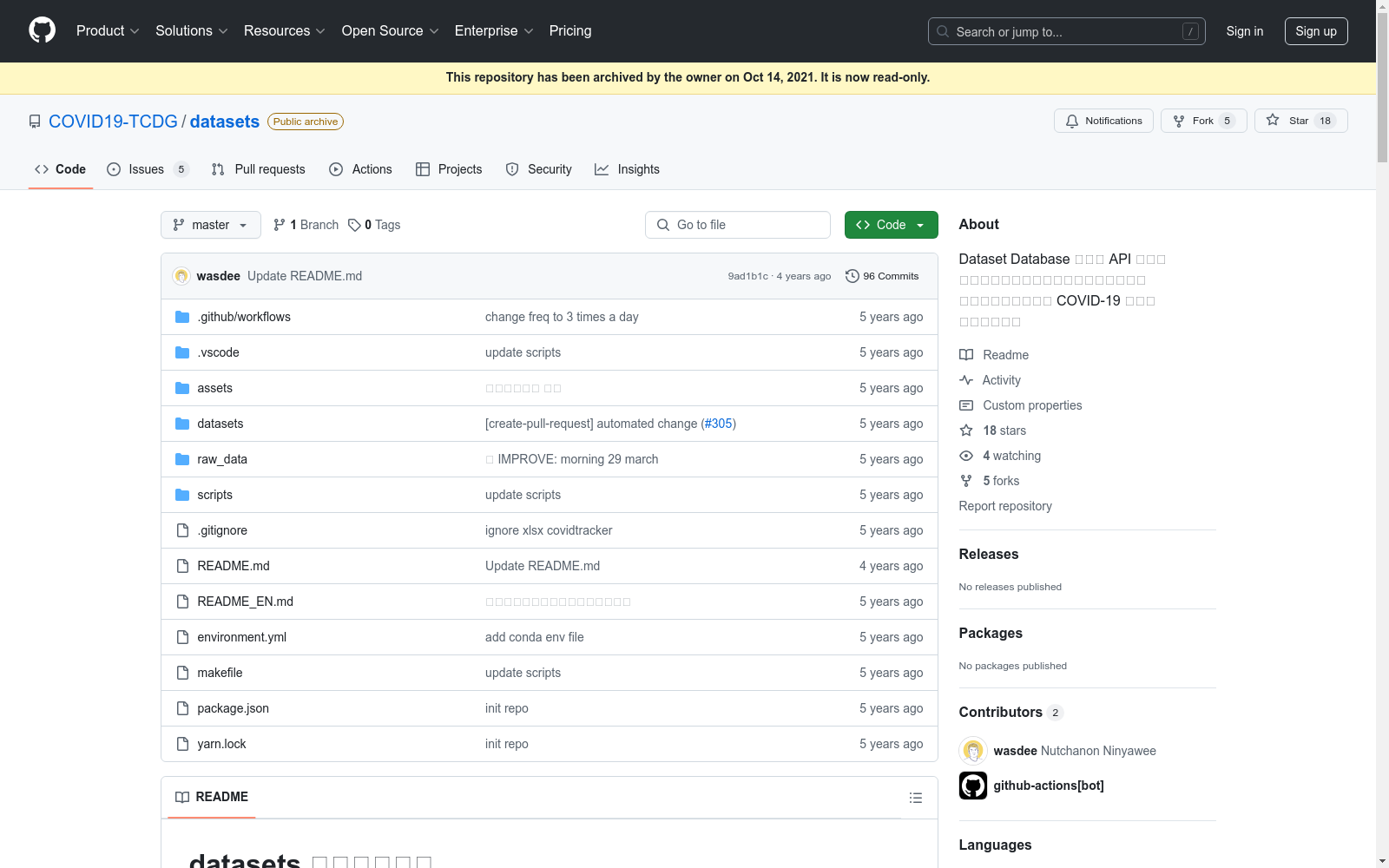1389x868 pixels.
Task: Open the #305 pull request link
Action: (x=719, y=424)
